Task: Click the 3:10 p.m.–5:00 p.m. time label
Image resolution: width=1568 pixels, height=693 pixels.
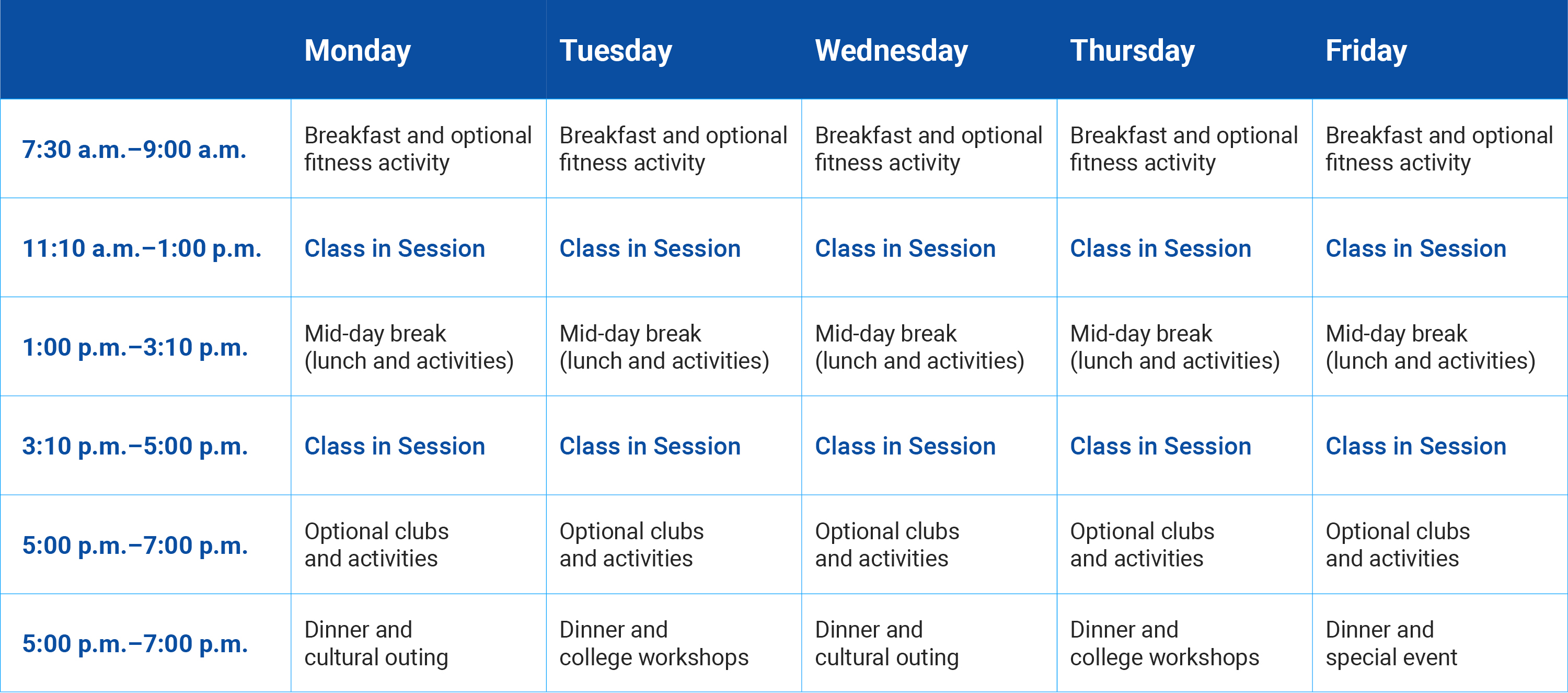Action: click(135, 446)
